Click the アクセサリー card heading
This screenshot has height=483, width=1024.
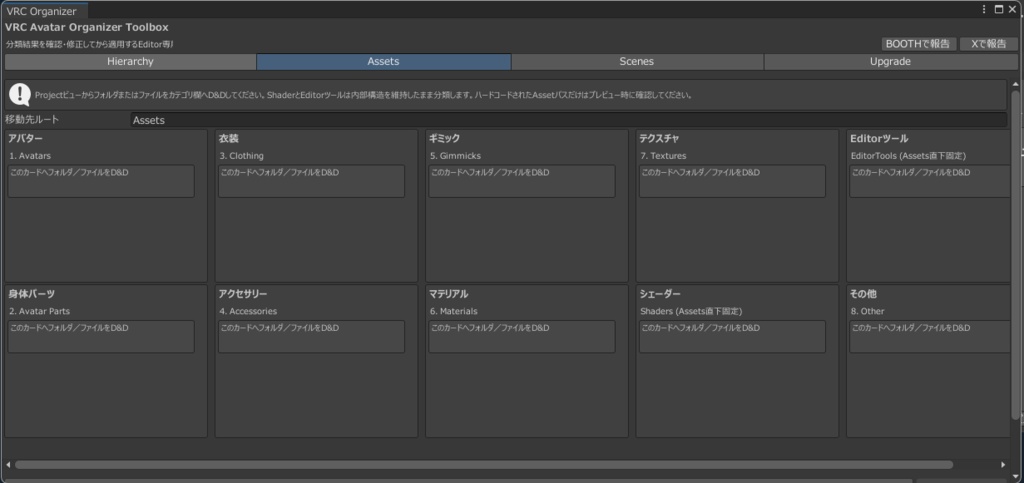243,294
